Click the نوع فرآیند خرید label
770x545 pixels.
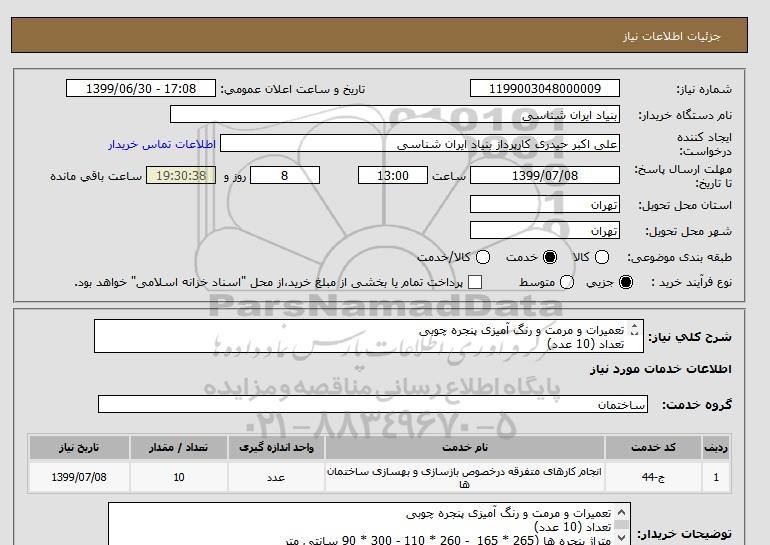pyautogui.click(x=691, y=282)
